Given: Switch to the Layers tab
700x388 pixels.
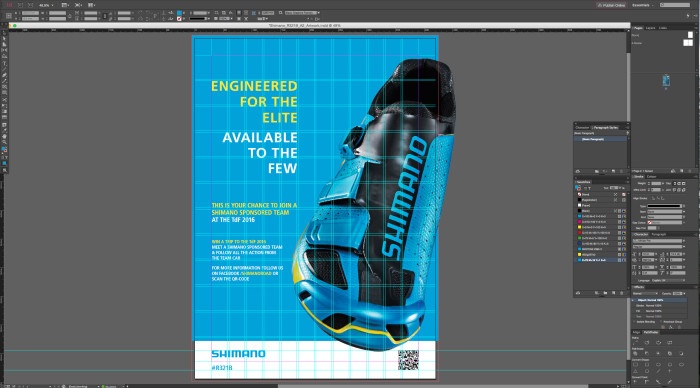Looking at the screenshot, I should pyautogui.click(x=650, y=28).
